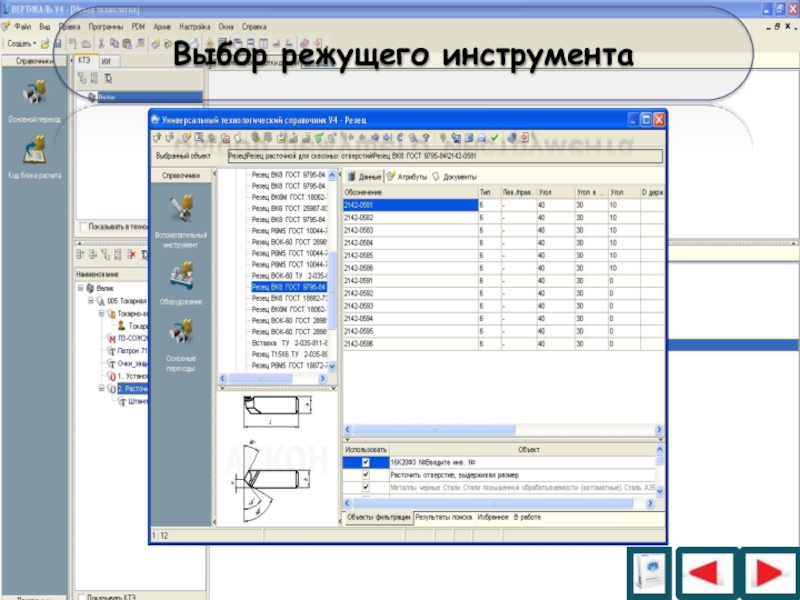Viewport: 800px width, 600px height.
Task: Go back using the red left arrow
Action: point(704,573)
